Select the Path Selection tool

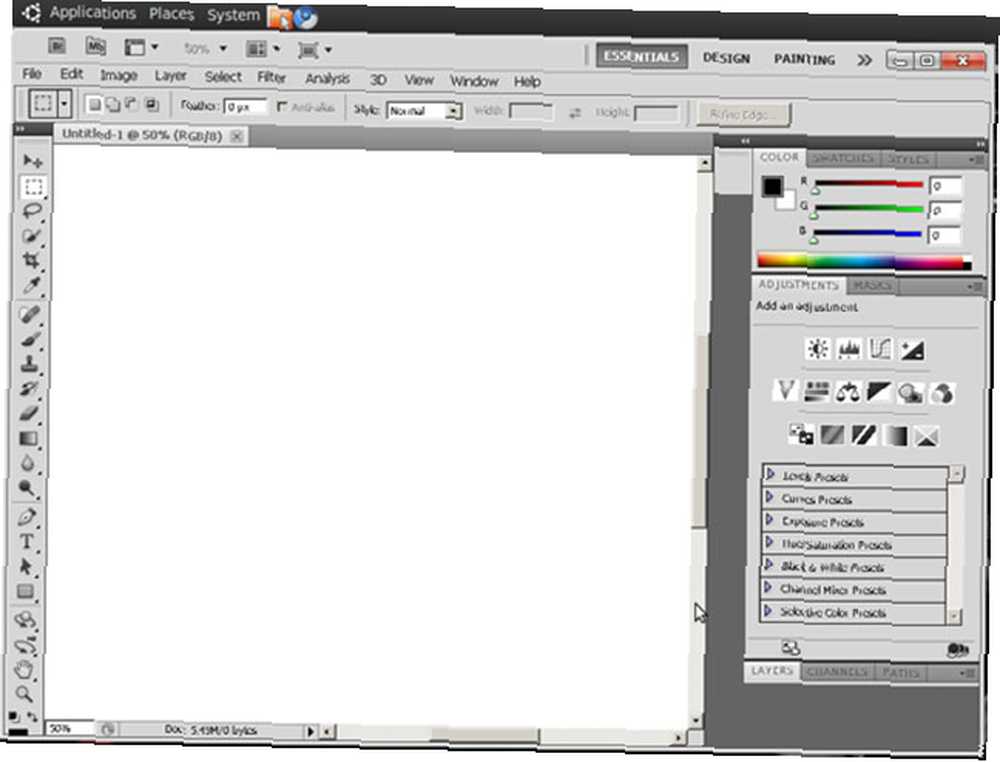pyautogui.click(x=26, y=566)
